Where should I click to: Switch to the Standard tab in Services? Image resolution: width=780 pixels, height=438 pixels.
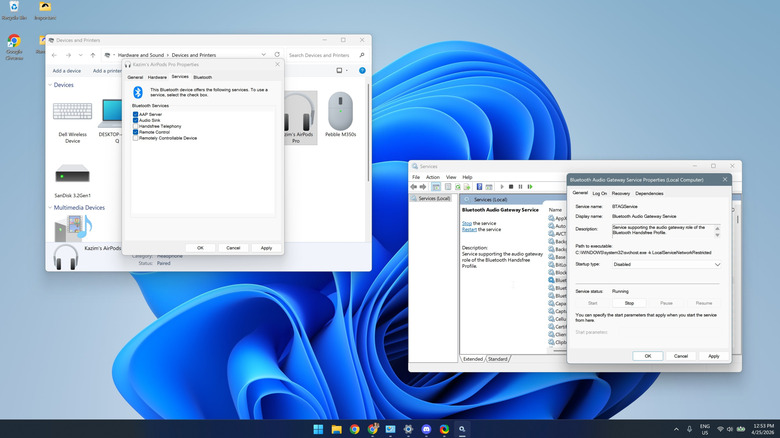pyautogui.click(x=497, y=359)
